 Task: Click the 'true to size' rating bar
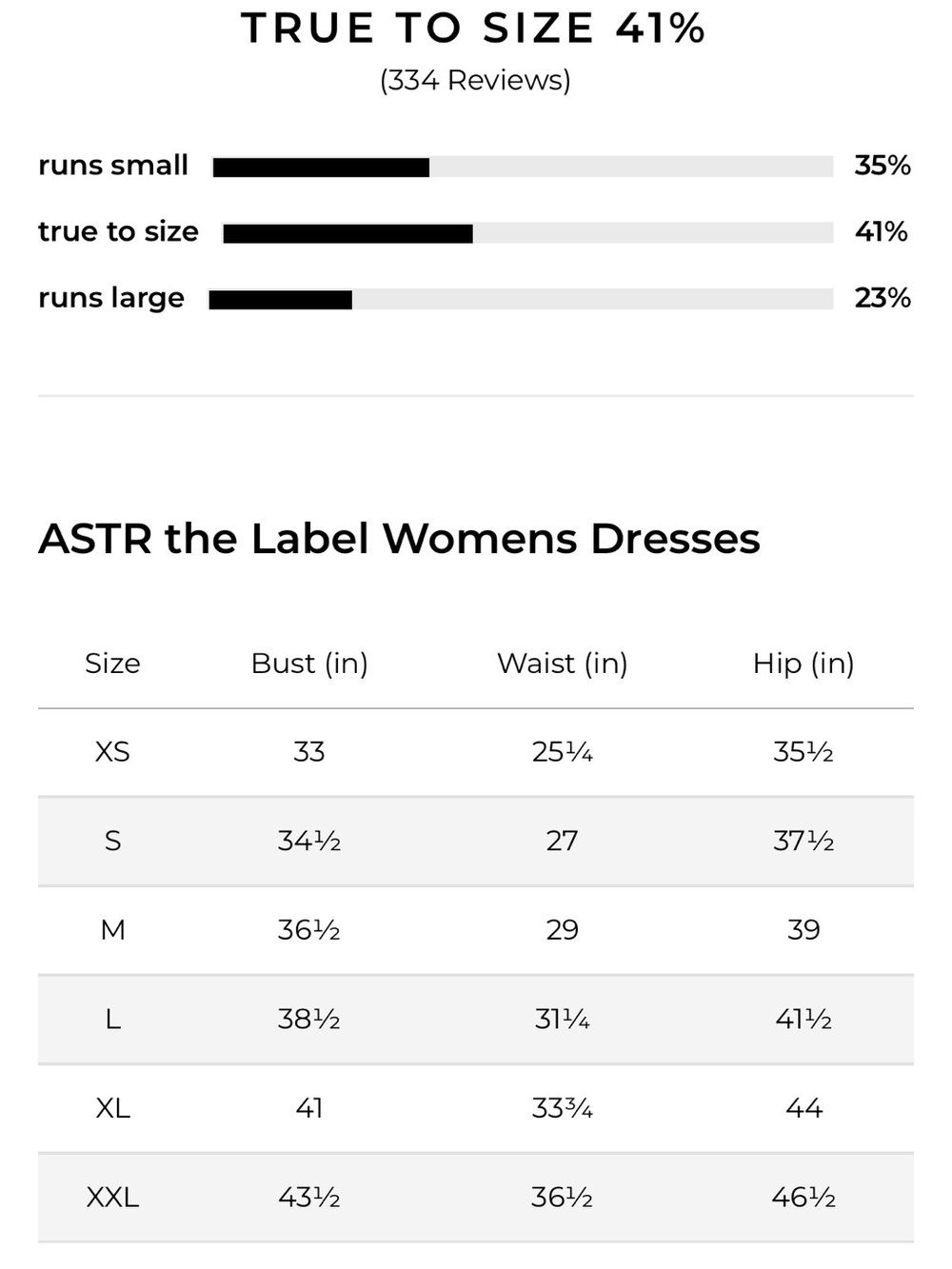(x=528, y=233)
